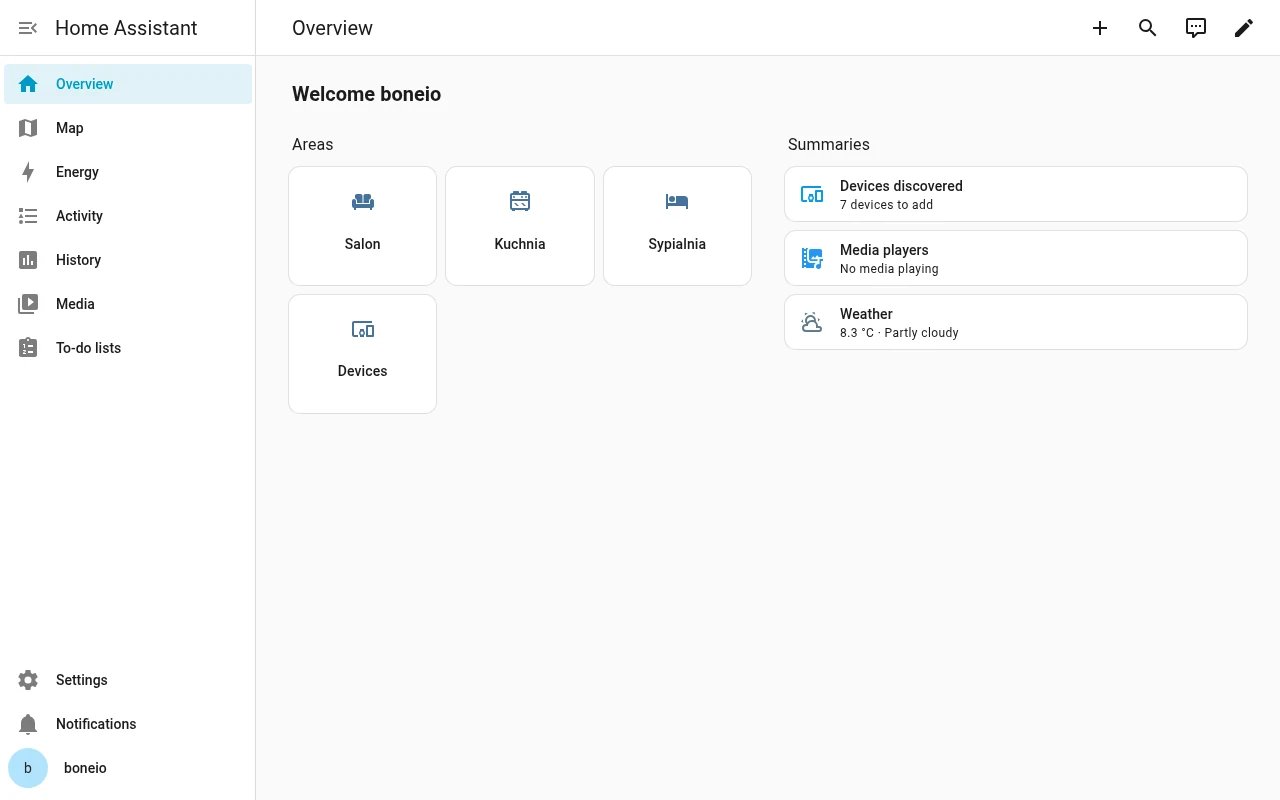
Task: Click the Overview home icon in sidebar
Action: pyautogui.click(x=28, y=84)
